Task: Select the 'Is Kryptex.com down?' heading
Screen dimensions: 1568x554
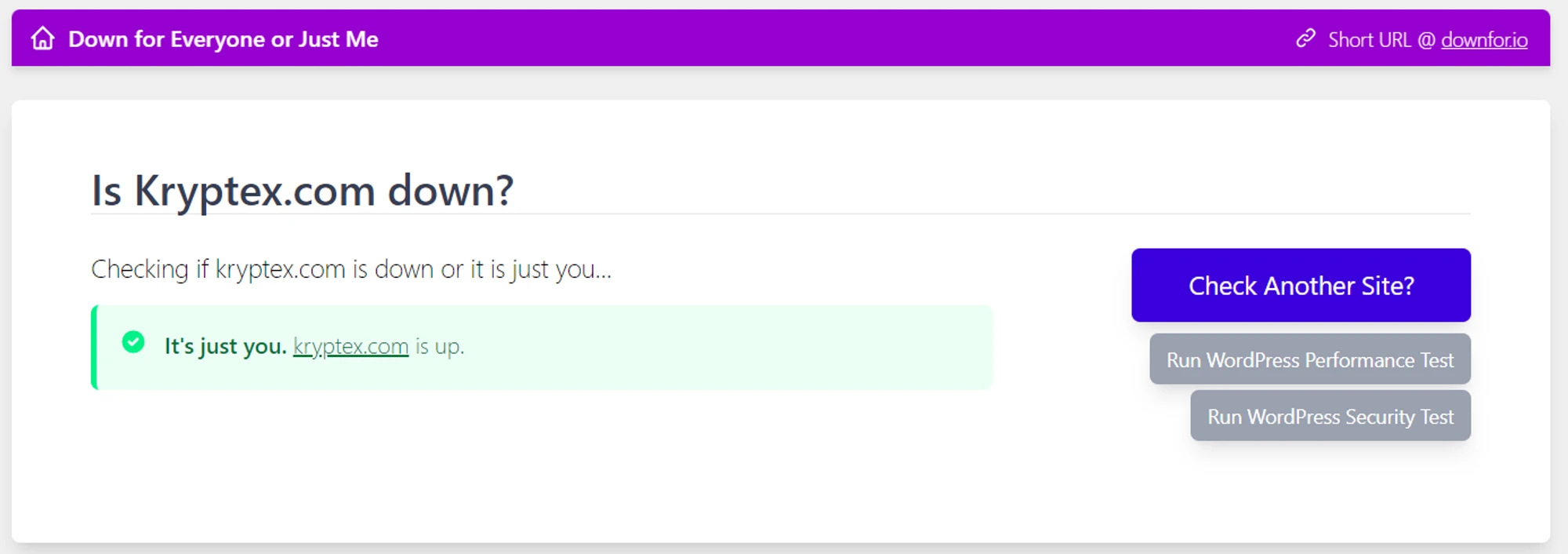Action: pos(303,191)
